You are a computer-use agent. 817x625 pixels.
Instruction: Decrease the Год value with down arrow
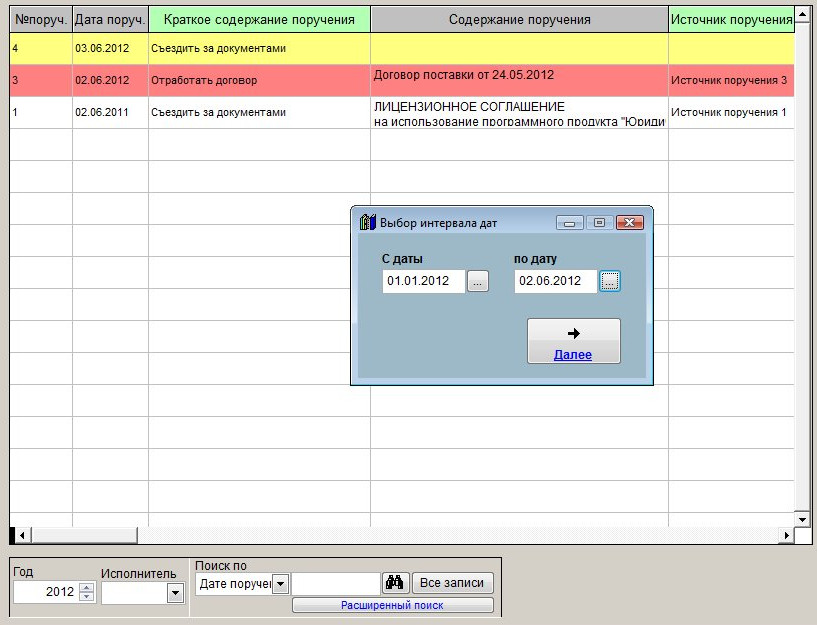pyautogui.click(x=86, y=596)
